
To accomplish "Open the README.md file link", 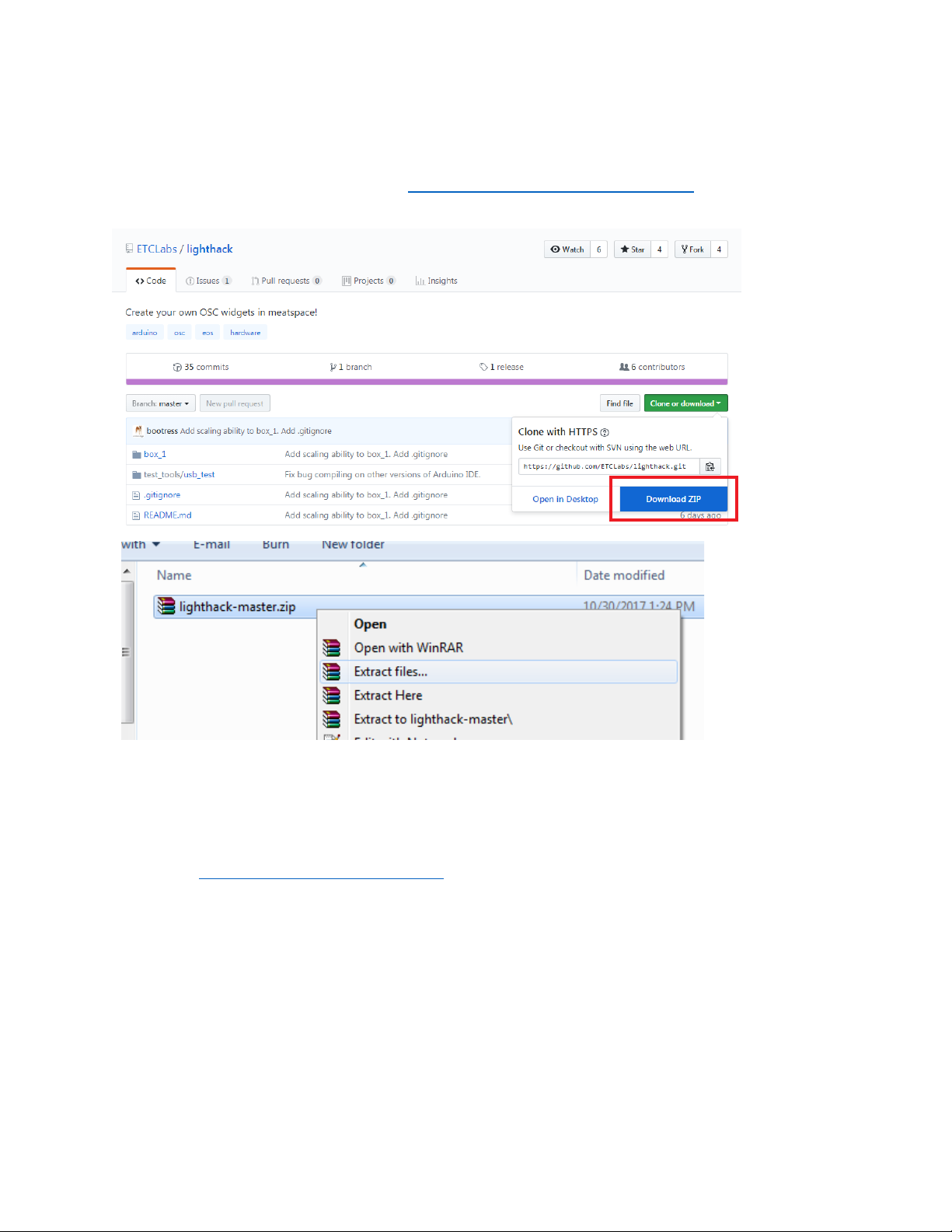I will click(x=167, y=515).
